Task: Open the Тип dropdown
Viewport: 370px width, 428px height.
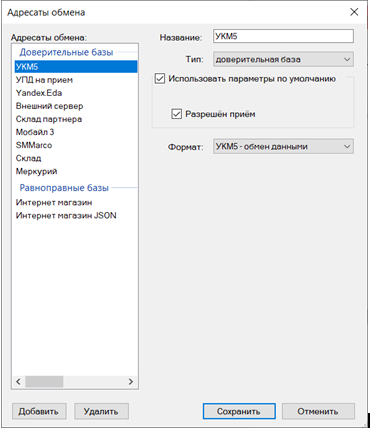Action: (283, 59)
